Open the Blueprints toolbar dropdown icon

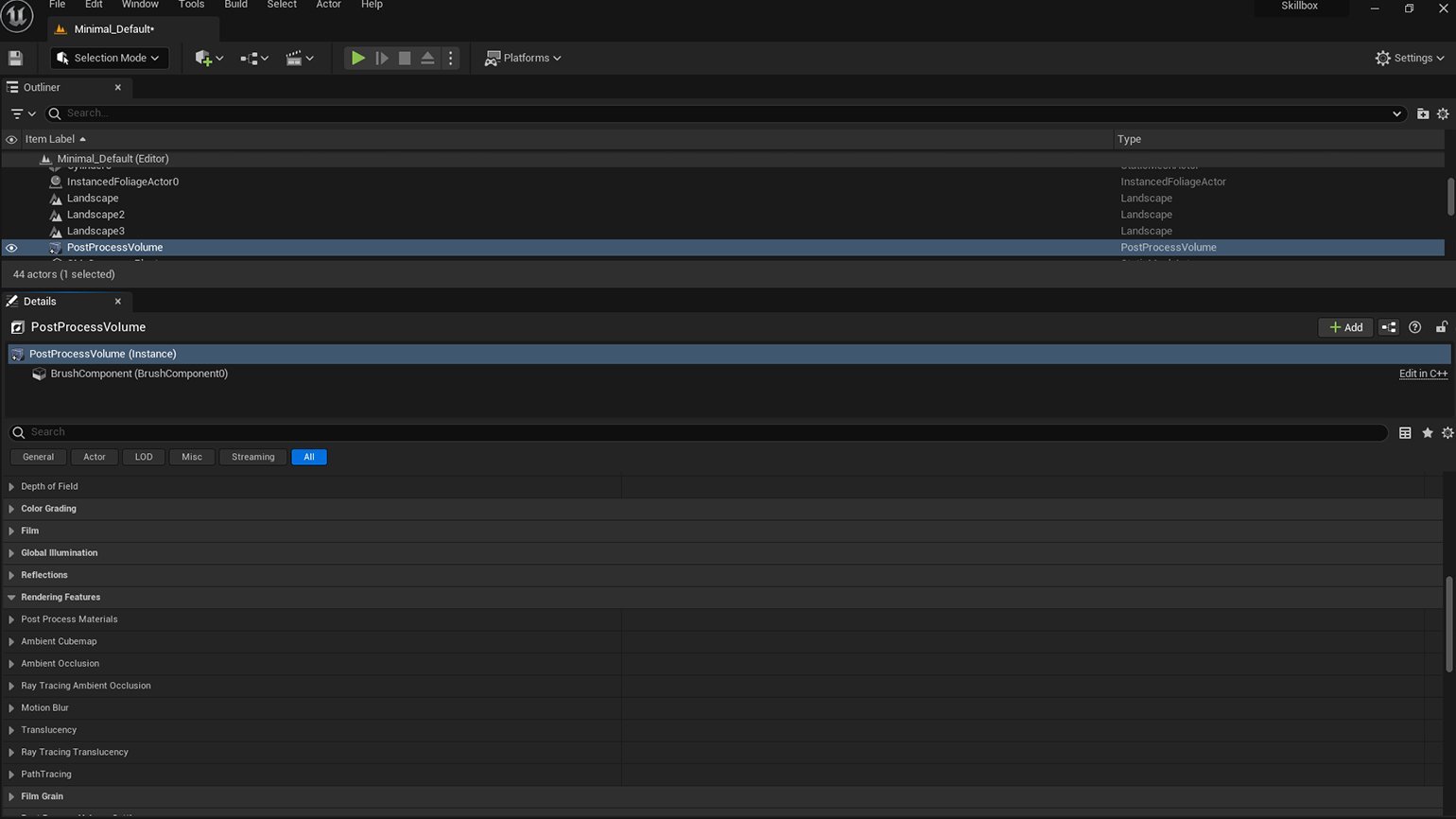[x=253, y=58]
